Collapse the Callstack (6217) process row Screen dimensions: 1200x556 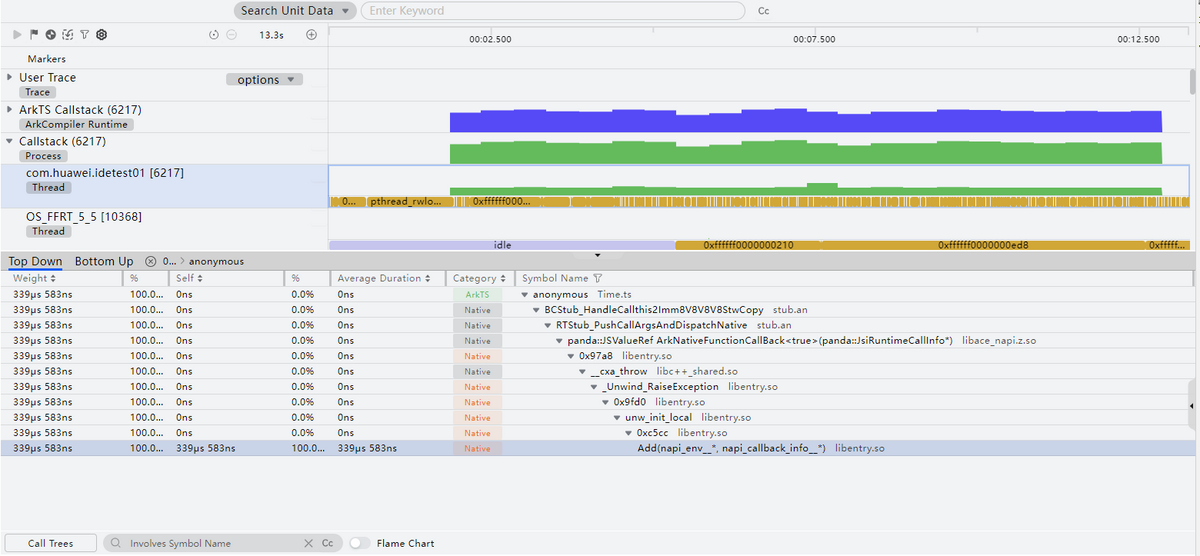[10, 141]
